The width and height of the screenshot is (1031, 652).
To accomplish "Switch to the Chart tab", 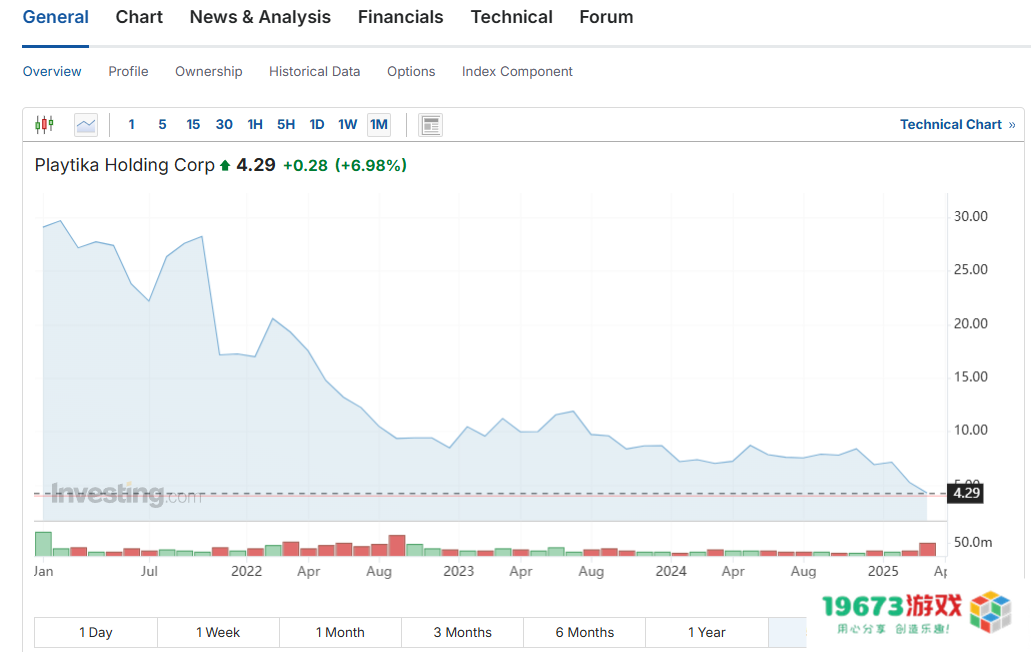I will (139, 17).
